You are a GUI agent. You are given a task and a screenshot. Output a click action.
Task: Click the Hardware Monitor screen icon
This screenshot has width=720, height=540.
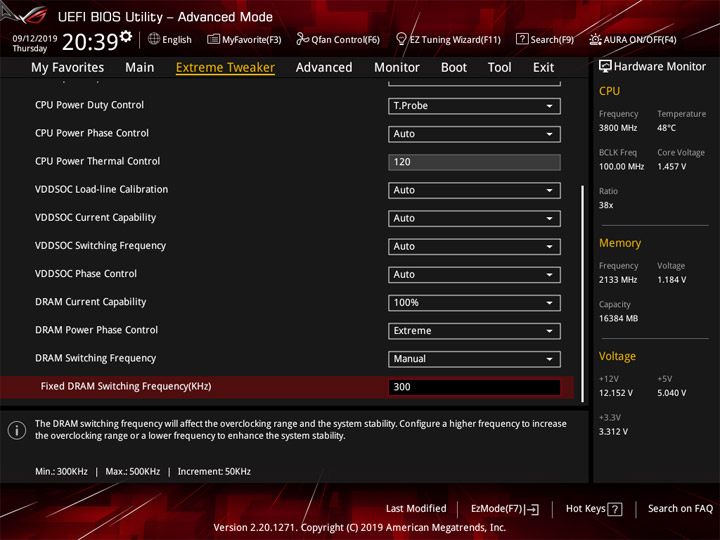tap(605, 66)
